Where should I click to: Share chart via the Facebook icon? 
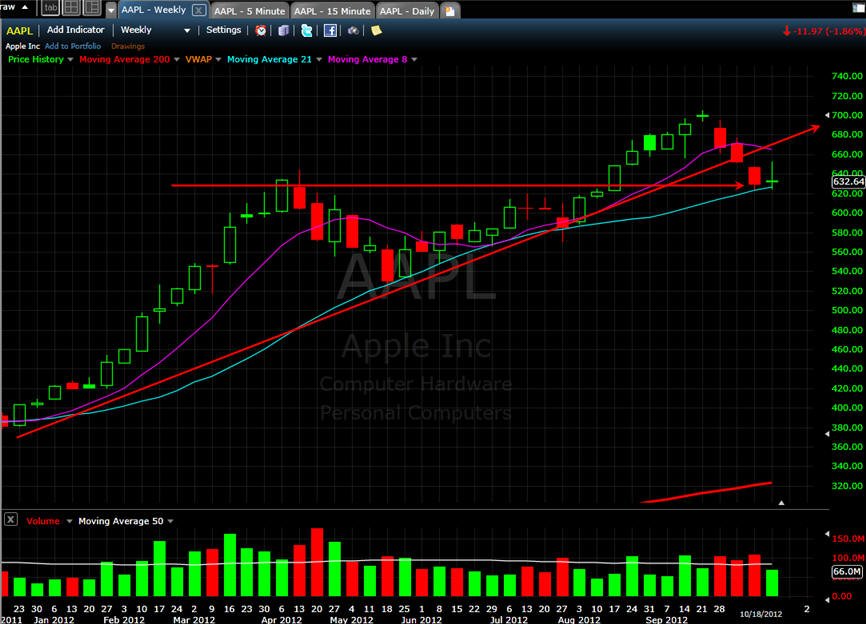click(330, 30)
